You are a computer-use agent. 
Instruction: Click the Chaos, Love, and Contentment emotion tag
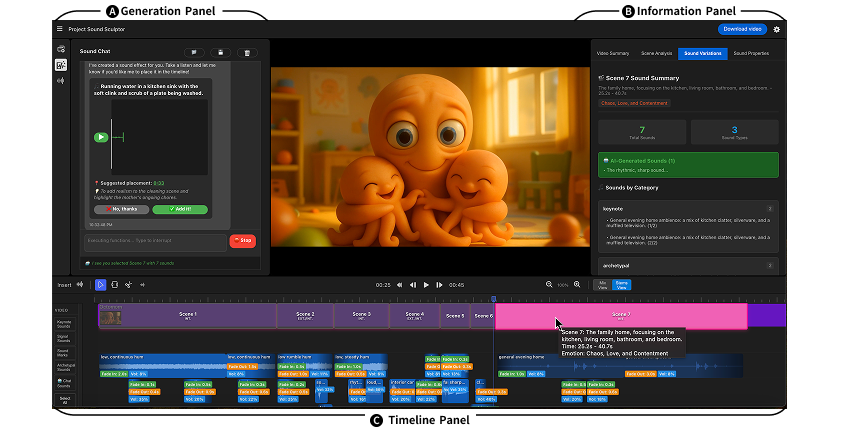(x=634, y=103)
